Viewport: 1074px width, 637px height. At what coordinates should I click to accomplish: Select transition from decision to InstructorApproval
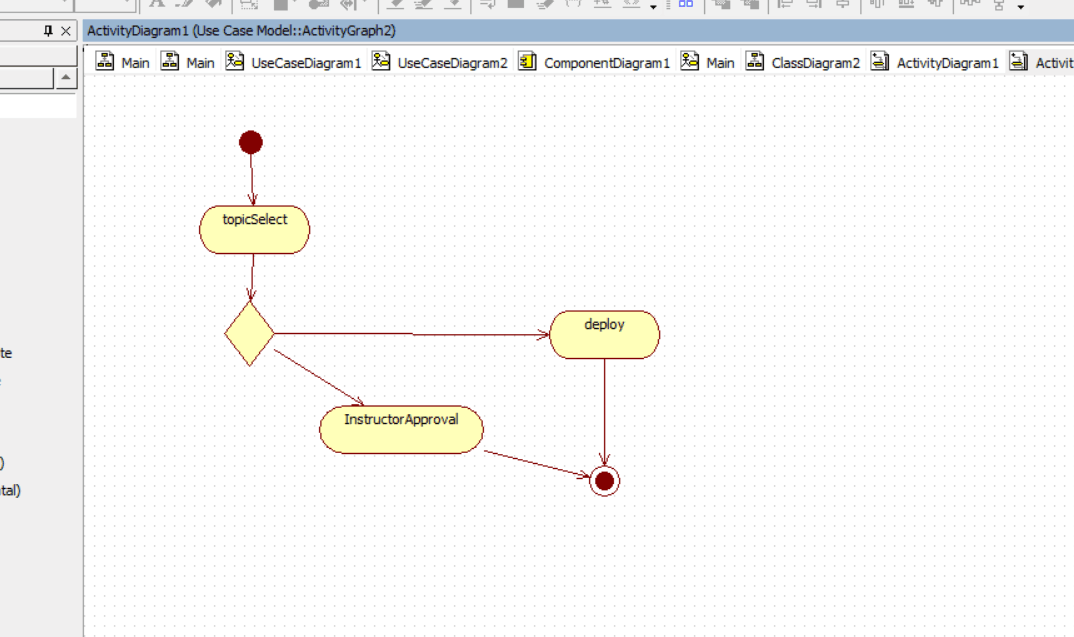click(319, 377)
